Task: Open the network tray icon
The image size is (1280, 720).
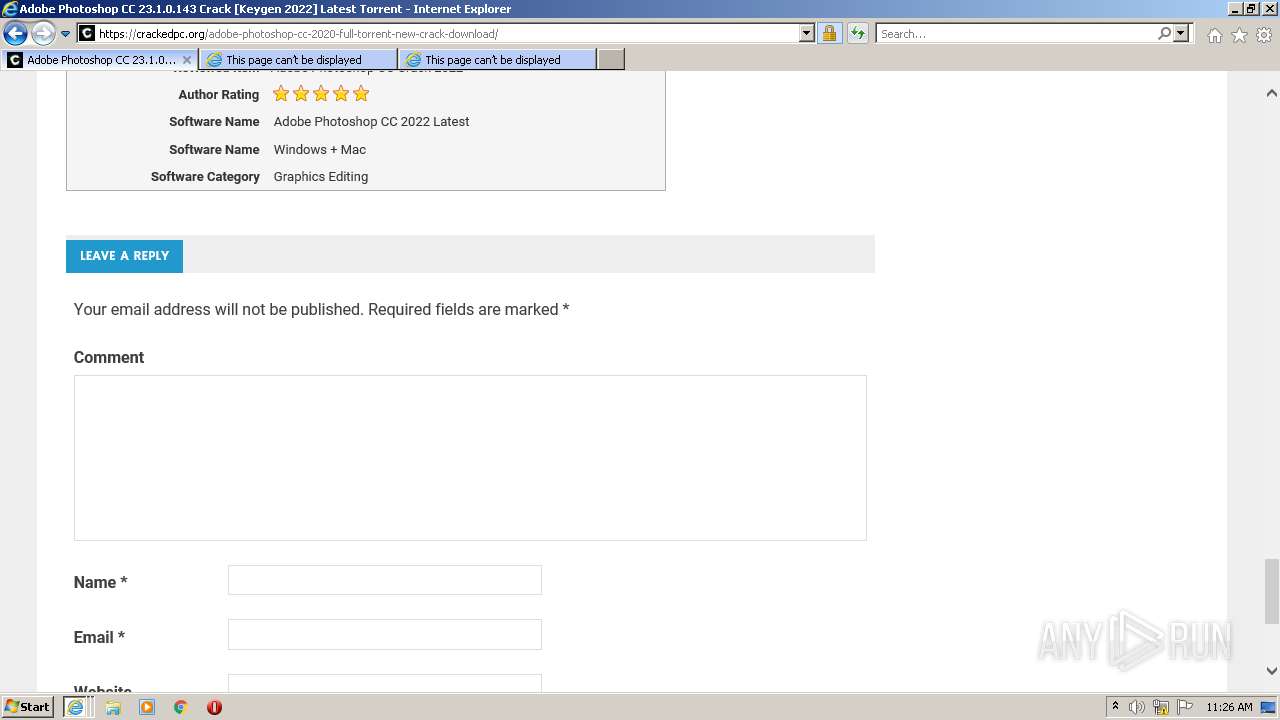Action: (x=1161, y=707)
